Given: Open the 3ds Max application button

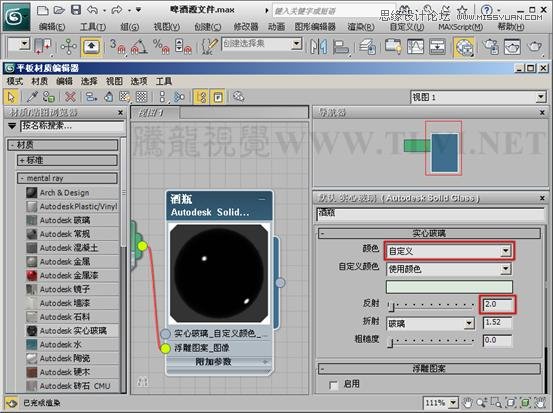Looking at the screenshot, I should tap(16, 16).
